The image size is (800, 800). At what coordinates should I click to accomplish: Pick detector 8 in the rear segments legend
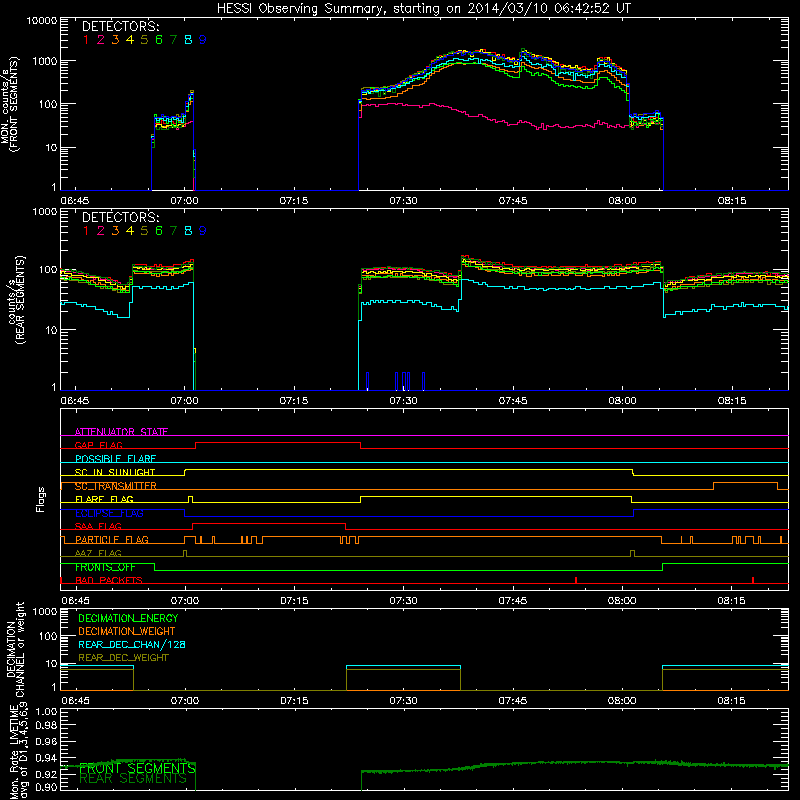point(188,231)
